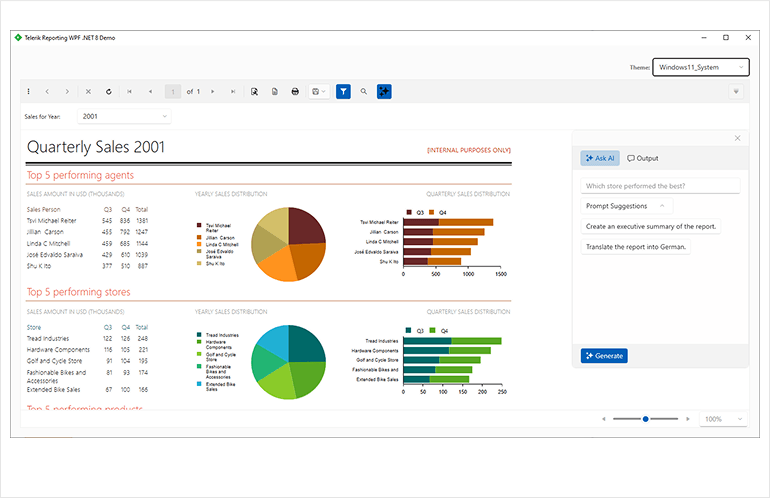770x498 pixels.
Task: Toggle print preview mode
Action: [254, 91]
